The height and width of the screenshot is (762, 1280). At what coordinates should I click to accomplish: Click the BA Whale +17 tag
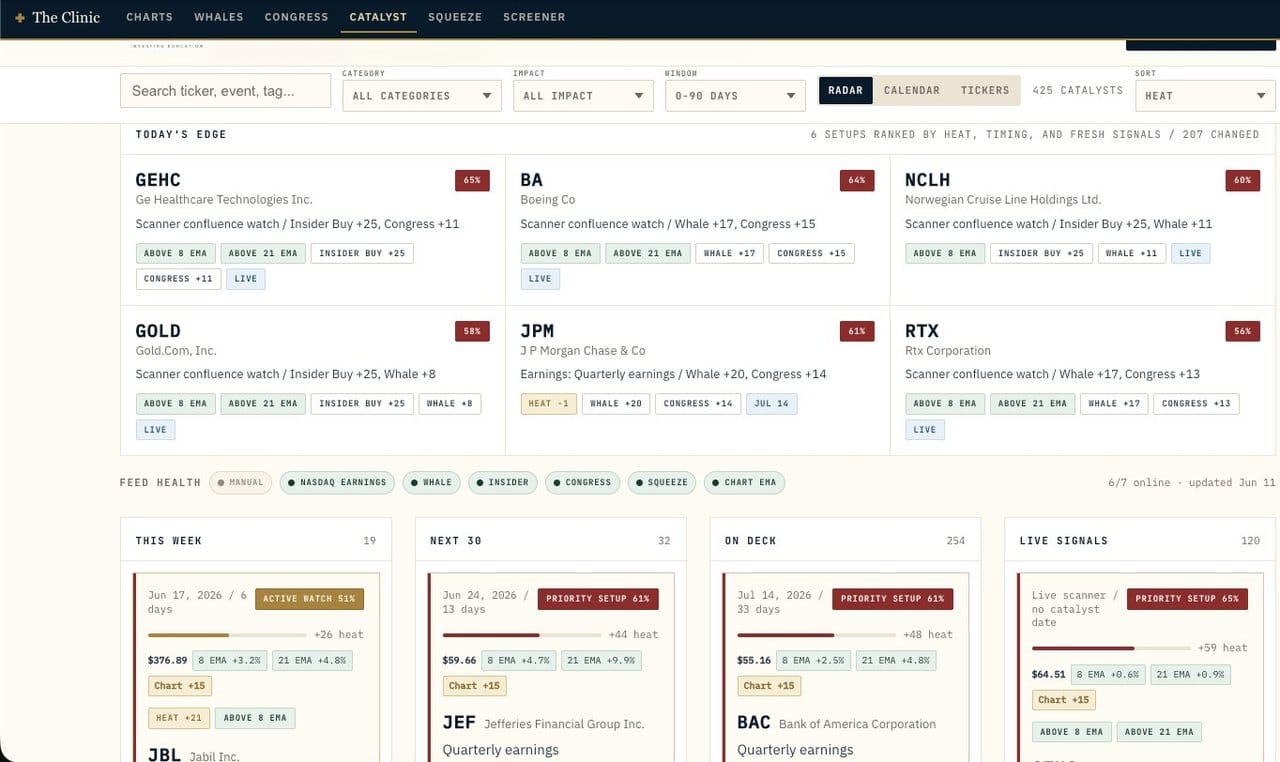coord(729,253)
